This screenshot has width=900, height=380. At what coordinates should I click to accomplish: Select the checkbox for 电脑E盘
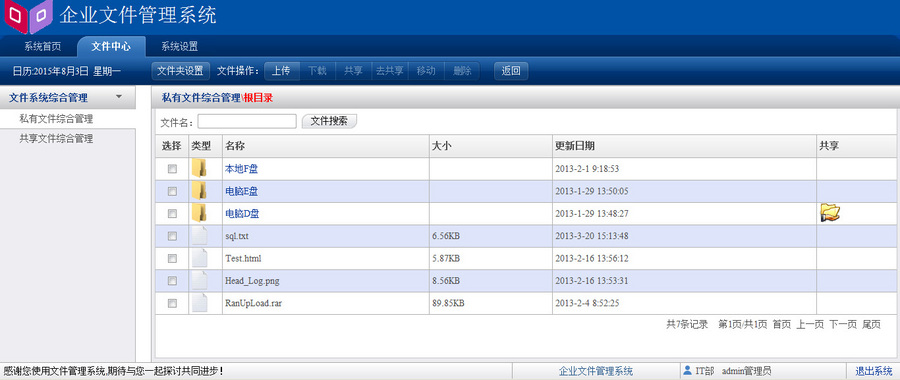(172, 192)
